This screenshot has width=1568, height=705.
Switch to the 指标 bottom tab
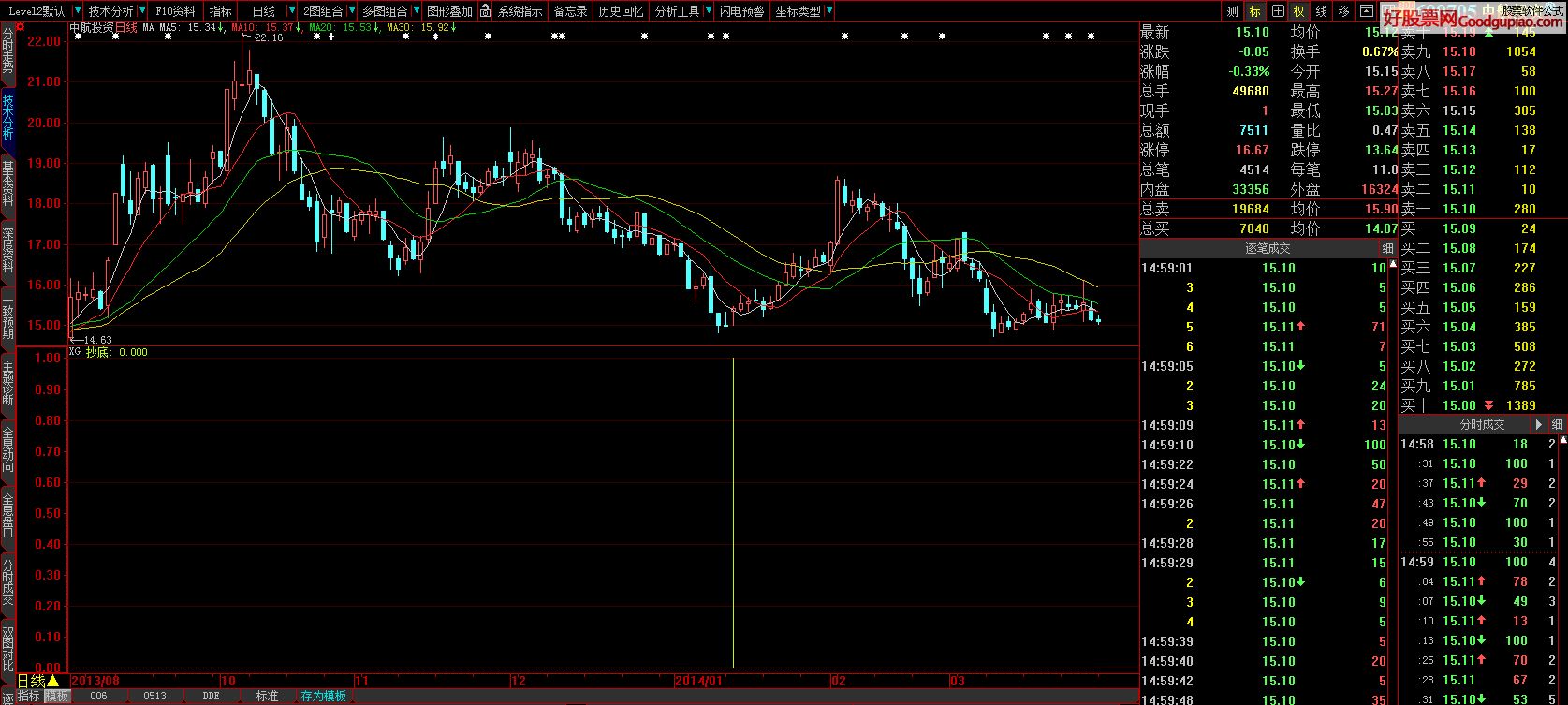(29, 697)
